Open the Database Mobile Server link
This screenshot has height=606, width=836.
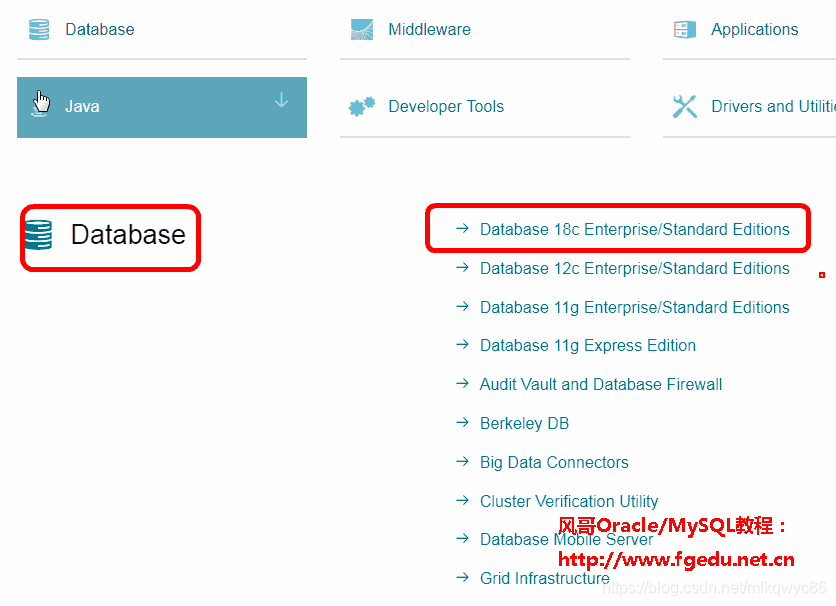(566, 539)
